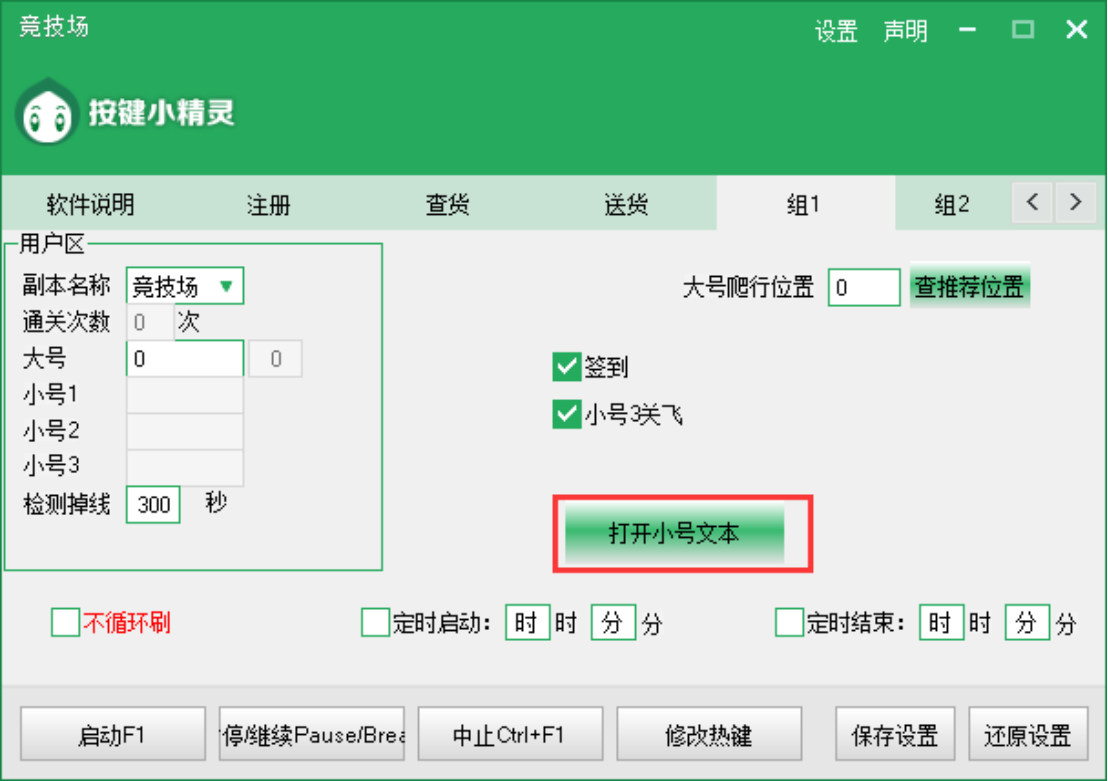Focus the 大号爬行位置 input field
The height and width of the screenshot is (781, 1108).
click(863, 288)
